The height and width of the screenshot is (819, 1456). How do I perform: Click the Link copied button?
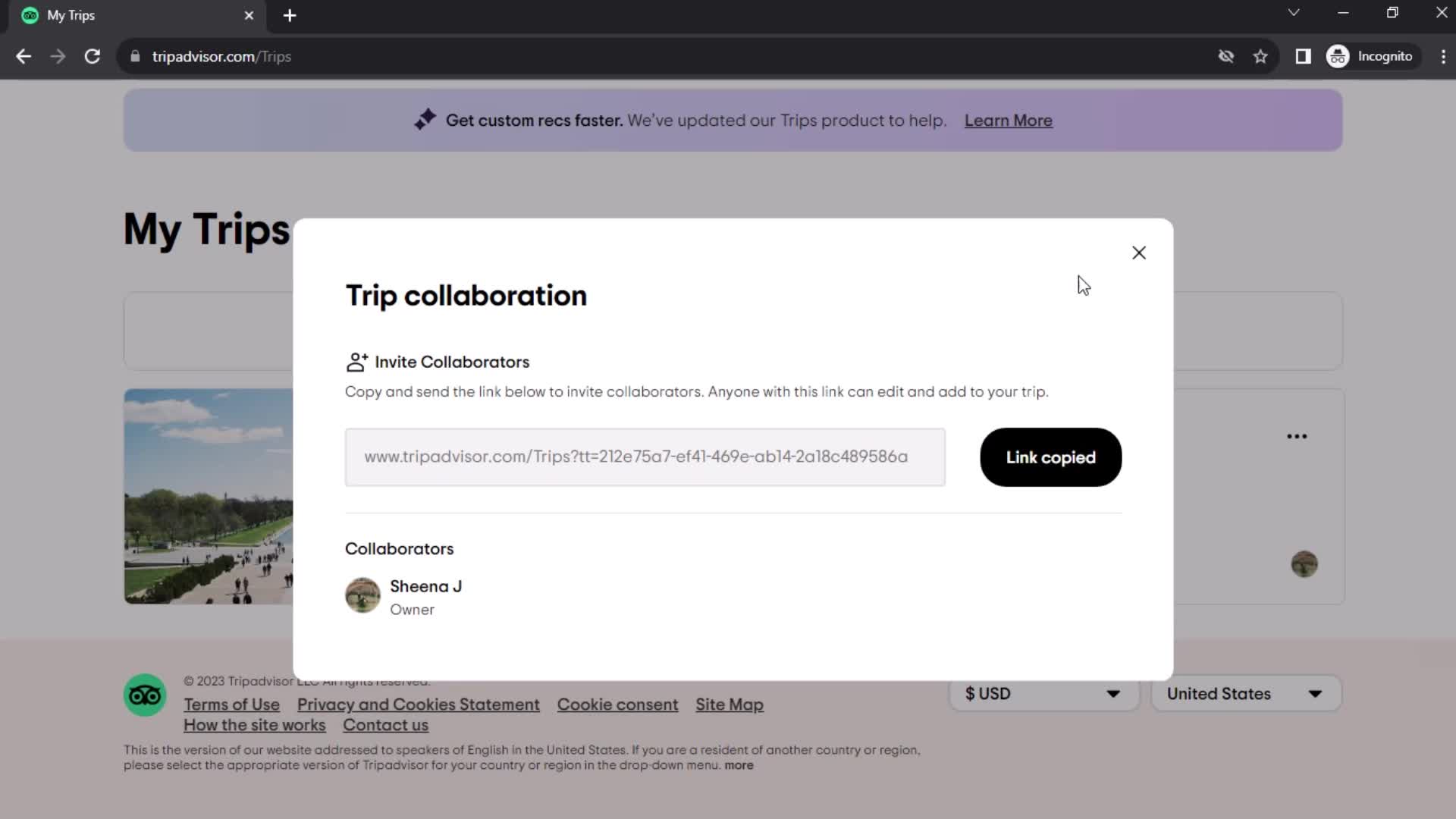[1050, 457]
